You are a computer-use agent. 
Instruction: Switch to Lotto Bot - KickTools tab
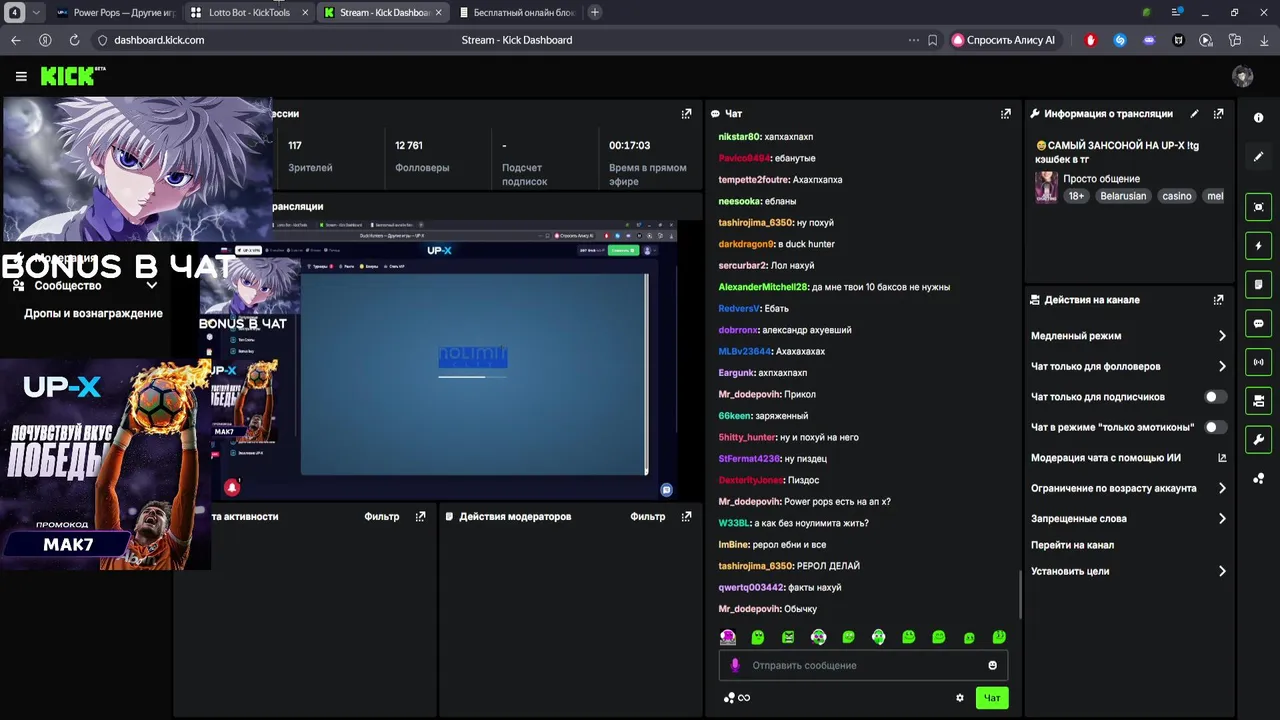(250, 13)
